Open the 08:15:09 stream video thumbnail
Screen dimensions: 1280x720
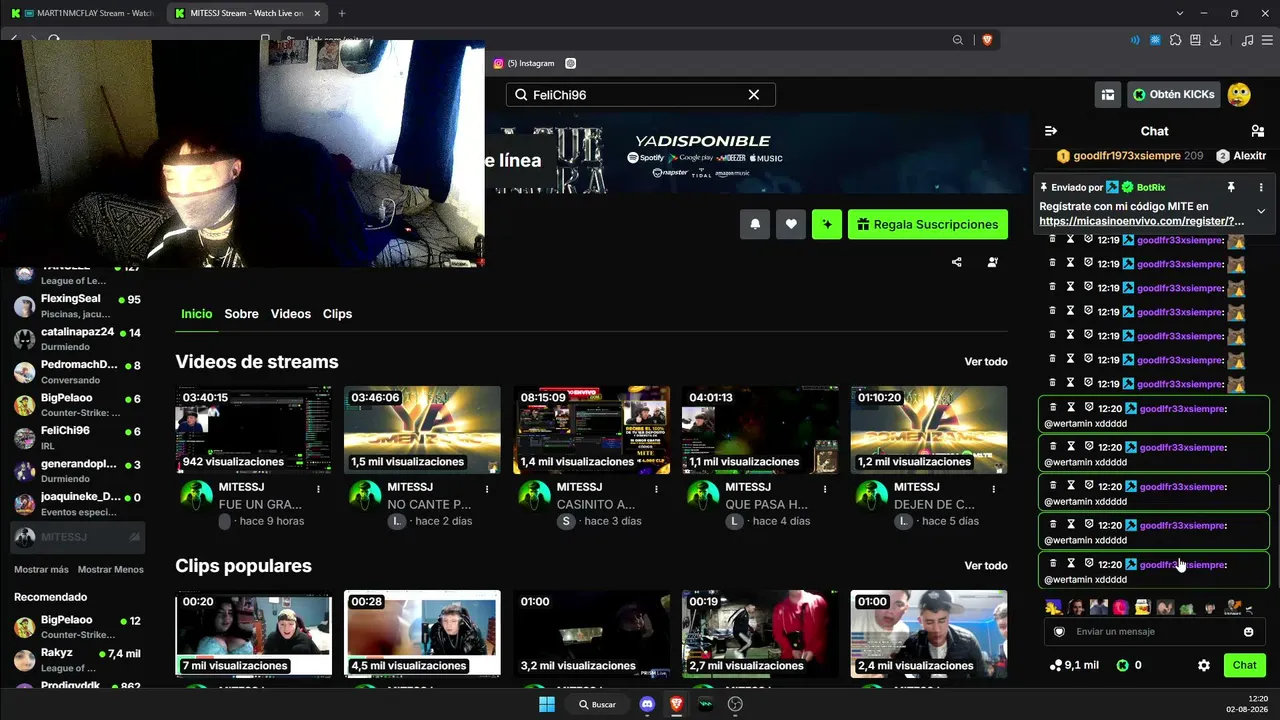[592, 430]
